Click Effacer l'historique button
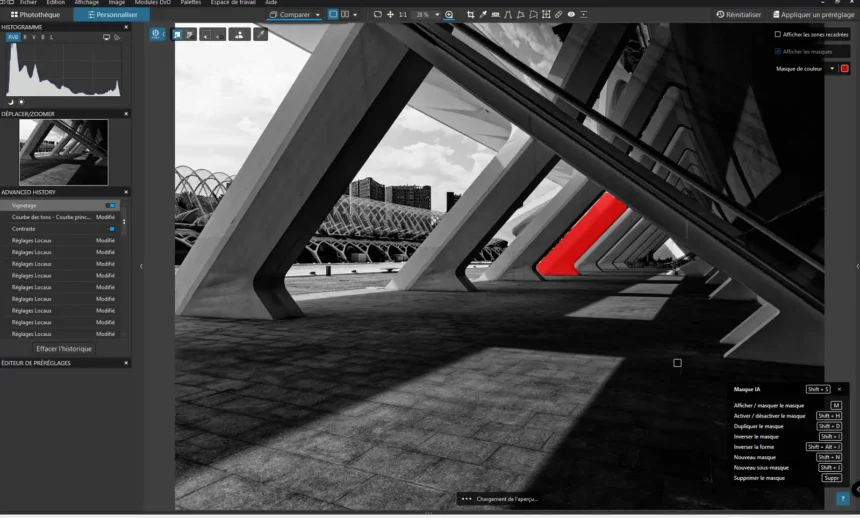860x518 pixels. pyautogui.click(x=64, y=348)
